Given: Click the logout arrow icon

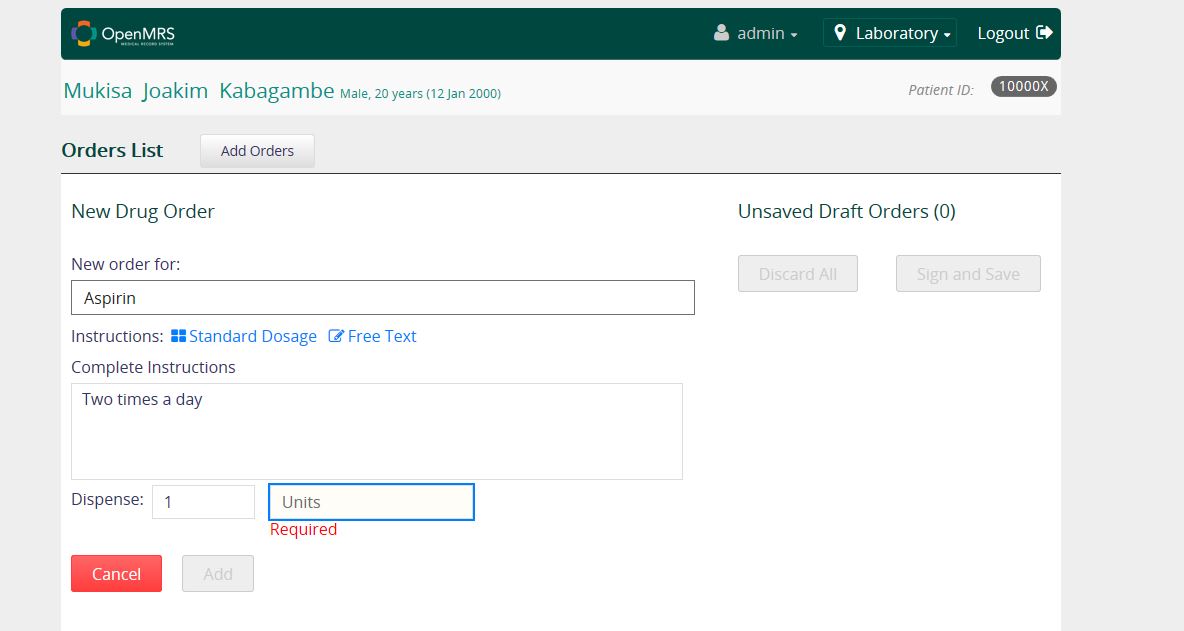Looking at the screenshot, I should pos(1044,32).
